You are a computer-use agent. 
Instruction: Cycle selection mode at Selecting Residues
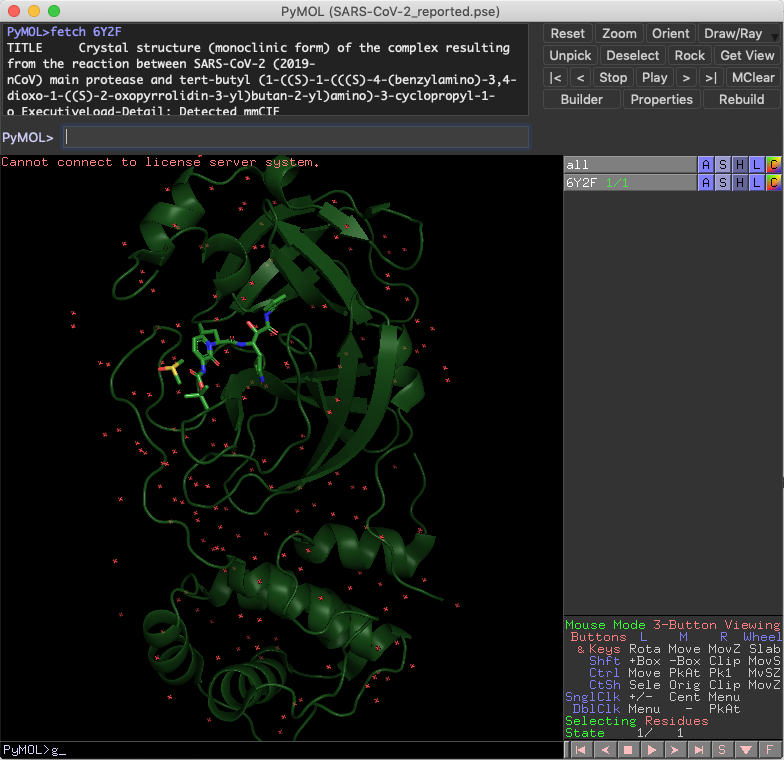tap(636, 720)
